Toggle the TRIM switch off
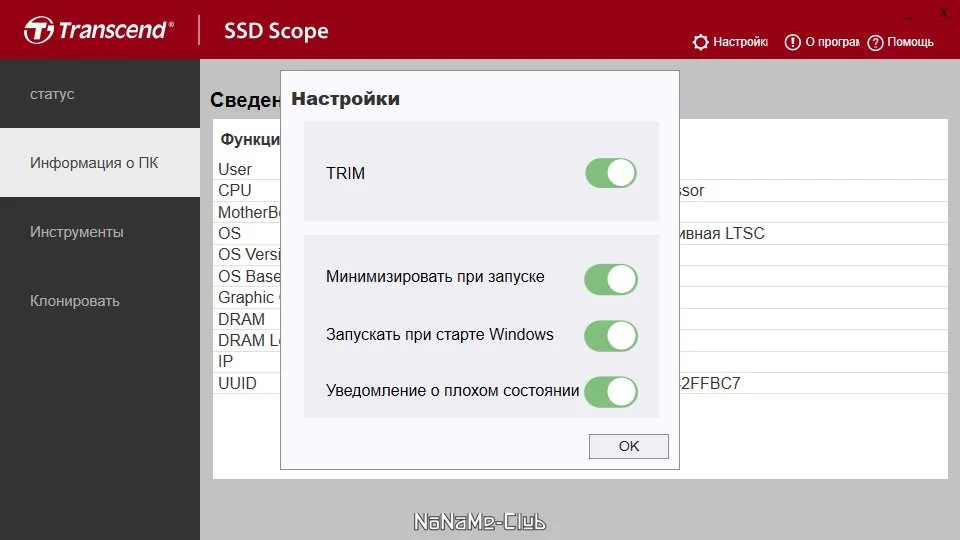The image size is (960, 540). tap(611, 173)
